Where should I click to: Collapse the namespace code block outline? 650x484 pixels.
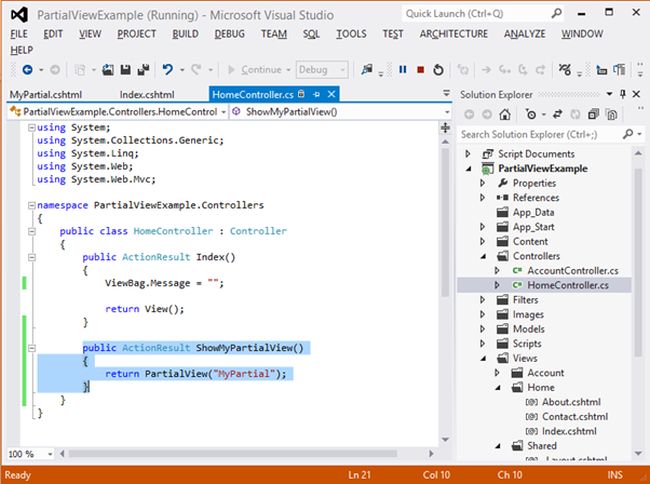click(31, 205)
